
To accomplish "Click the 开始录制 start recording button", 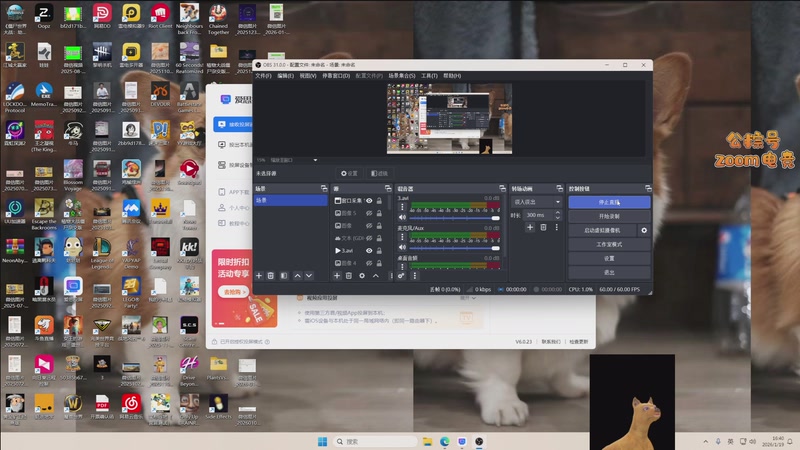I will pyautogui.click(x=609, y=216).
